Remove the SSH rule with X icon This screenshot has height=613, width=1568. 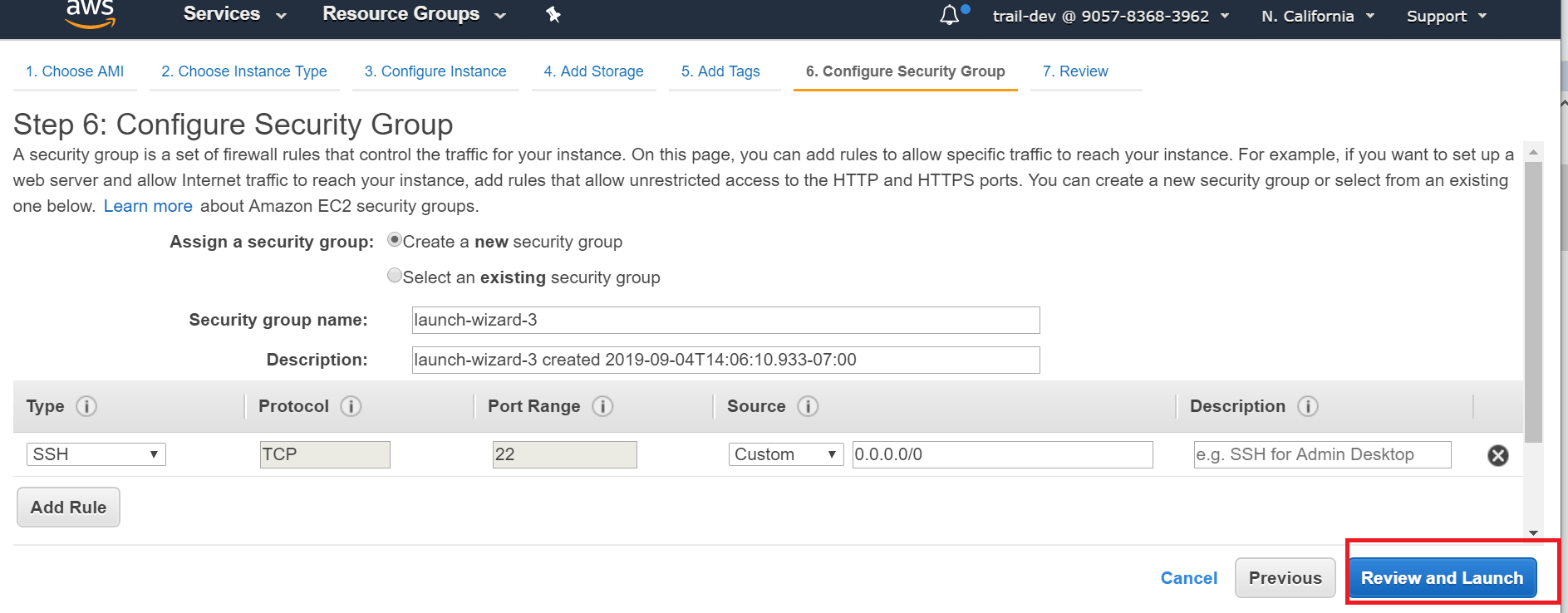coord(1497,455)
